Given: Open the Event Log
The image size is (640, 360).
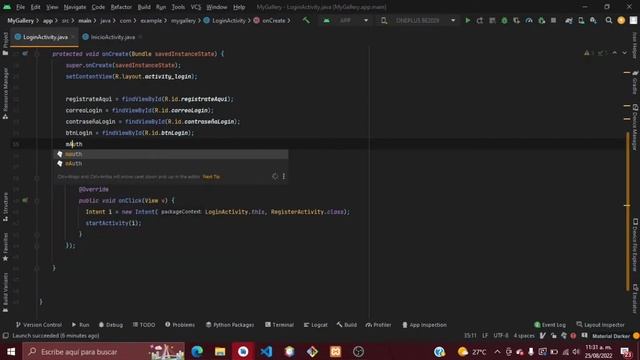Looking at the screenshot, I should 550,325.
